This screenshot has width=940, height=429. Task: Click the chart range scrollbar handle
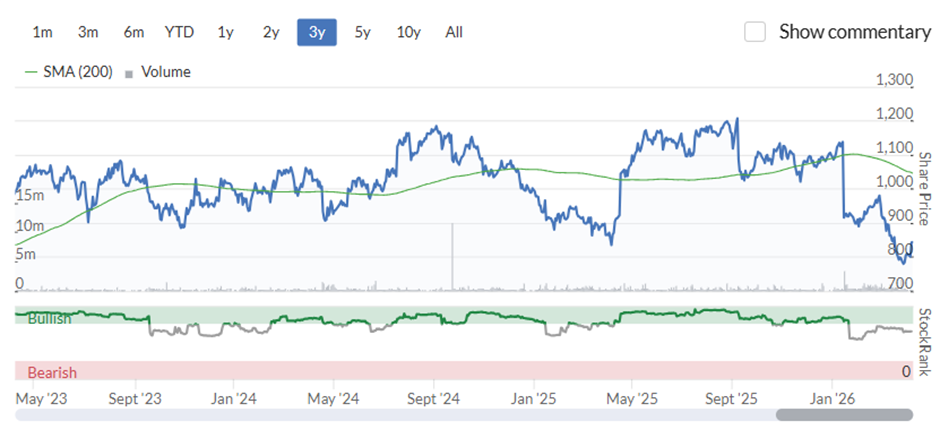(x=844, y=415)
